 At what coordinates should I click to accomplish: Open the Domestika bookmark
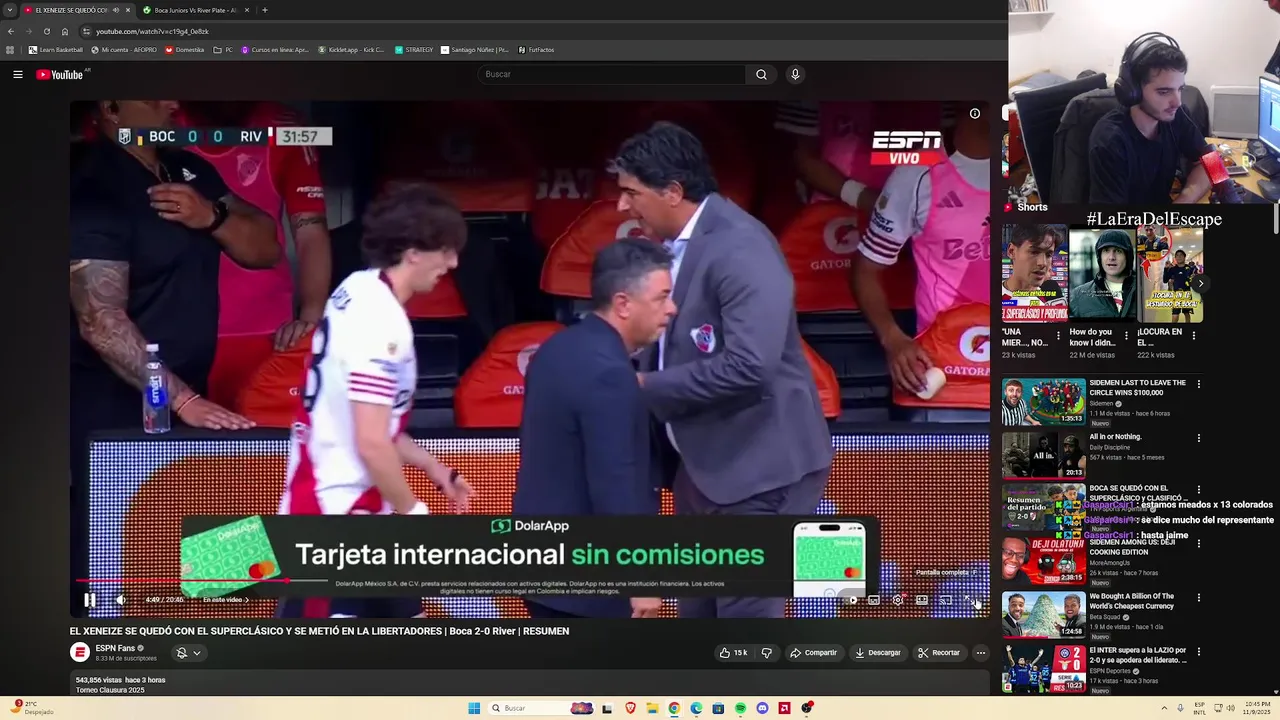point(185,50)
